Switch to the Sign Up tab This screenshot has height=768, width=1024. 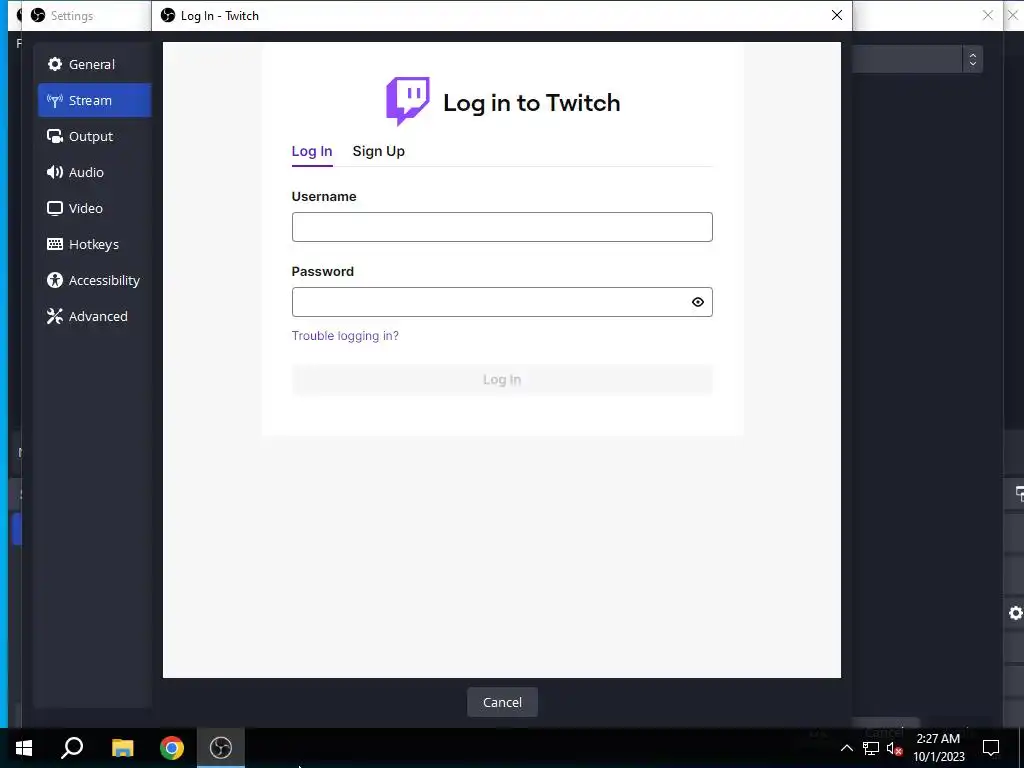pyautogui.click(x=379, y=152)
